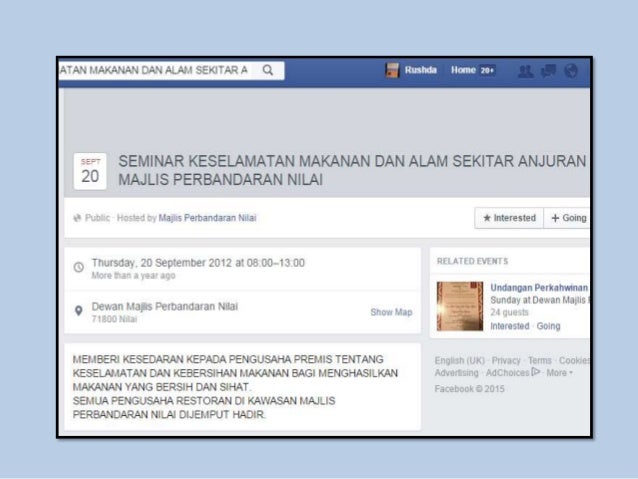
Task: Open host Majlis Perbandaran Nilai page
Action: pyautogui.click(x=208, y=218)
